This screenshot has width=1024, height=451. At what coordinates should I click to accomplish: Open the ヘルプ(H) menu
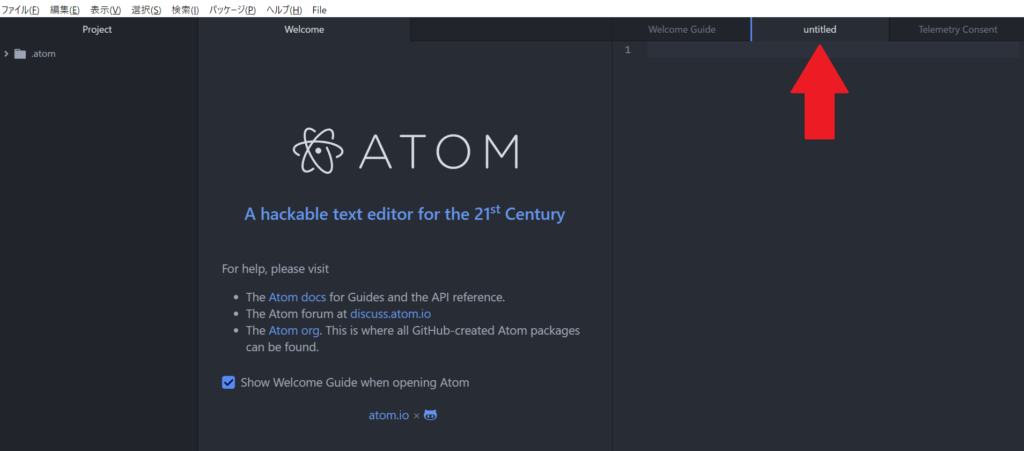[x=284, y=10]
